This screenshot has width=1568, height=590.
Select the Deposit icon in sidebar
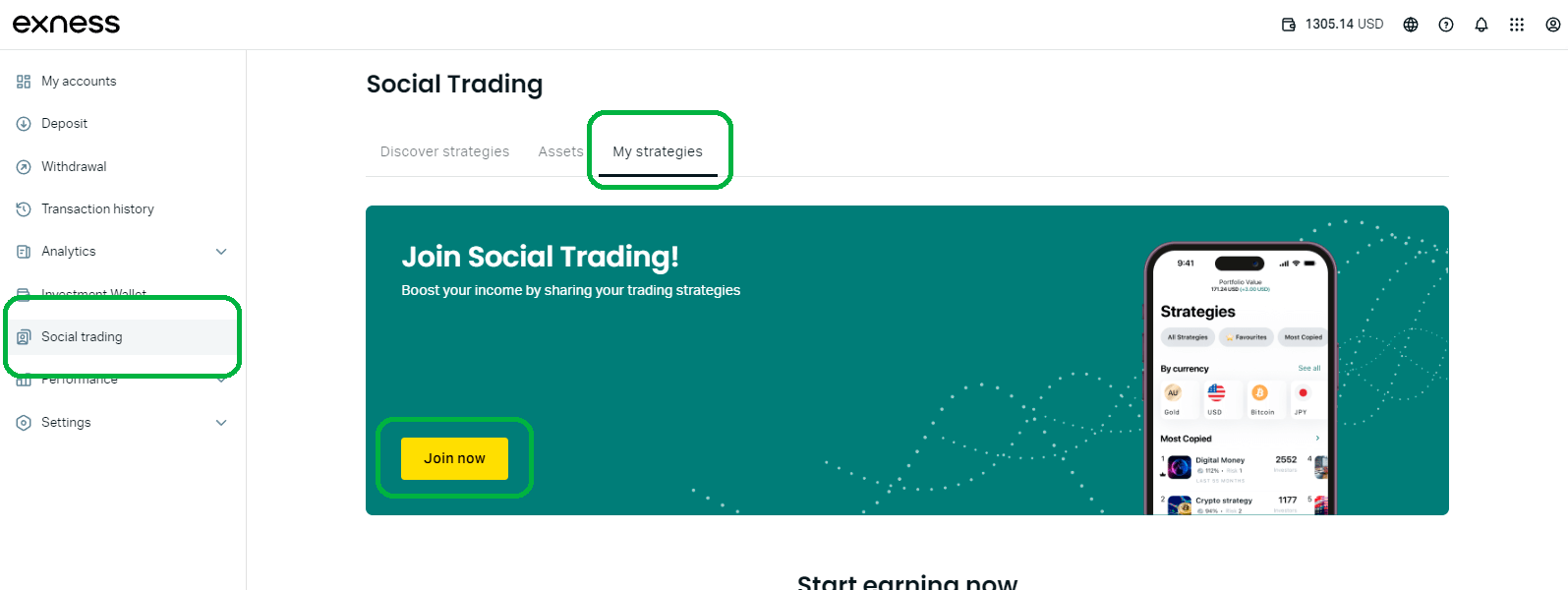point(23,123)
